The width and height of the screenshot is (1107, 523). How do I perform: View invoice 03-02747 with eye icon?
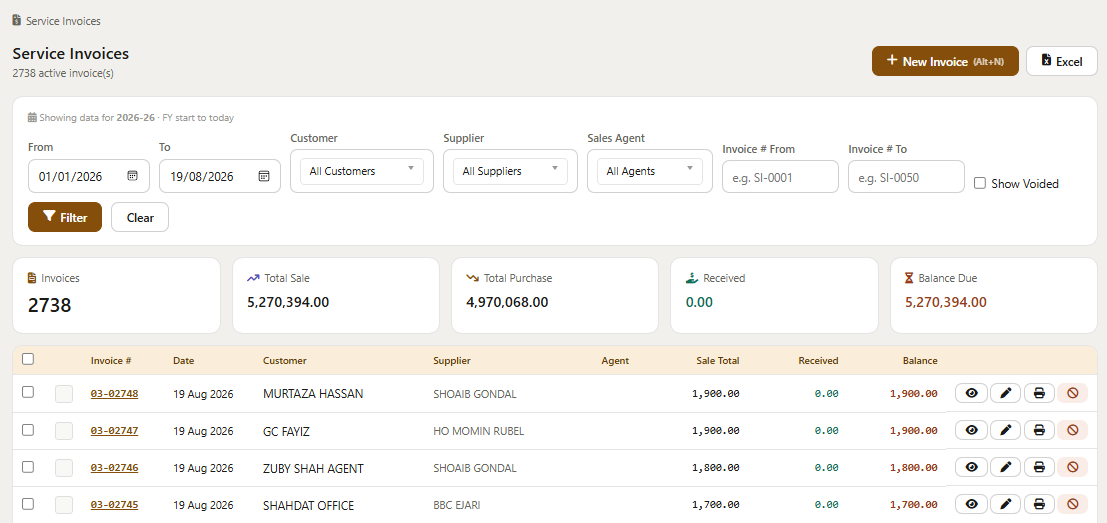971,430
